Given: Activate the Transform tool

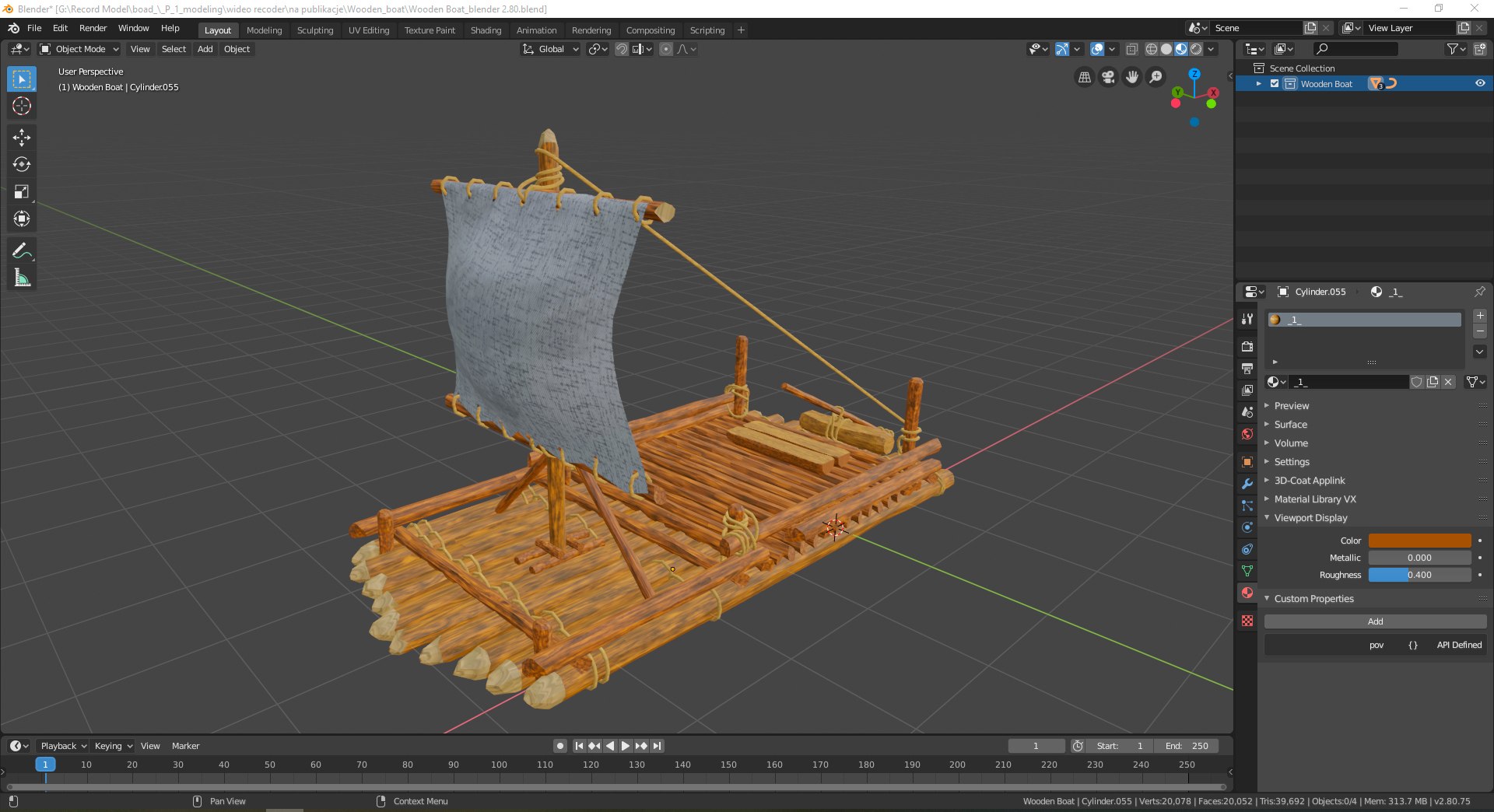Looking at the screenshot, I should coord(22,219).
